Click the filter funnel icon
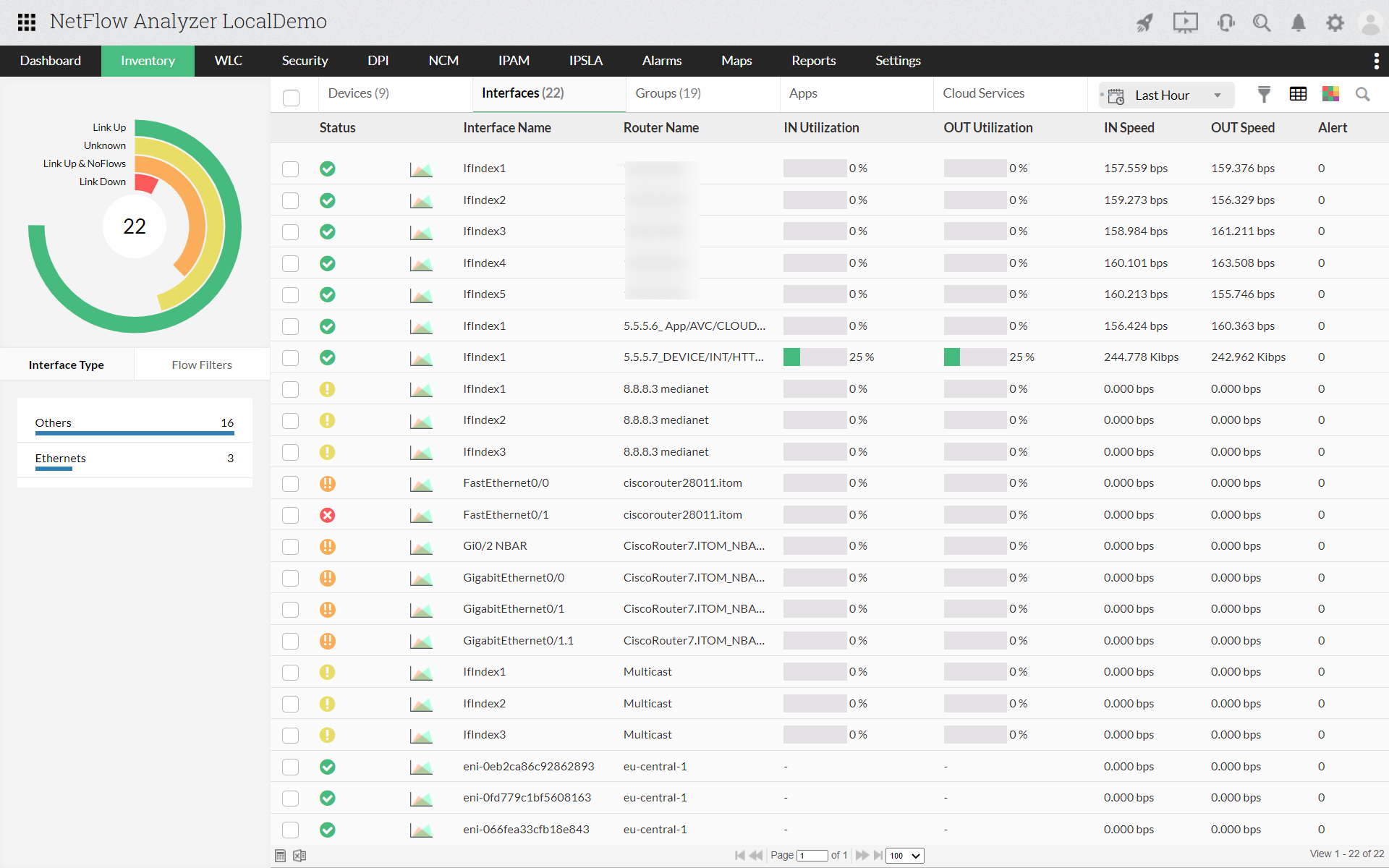Viewport: 1389px width, 868px height. (x=1264, y=94)
